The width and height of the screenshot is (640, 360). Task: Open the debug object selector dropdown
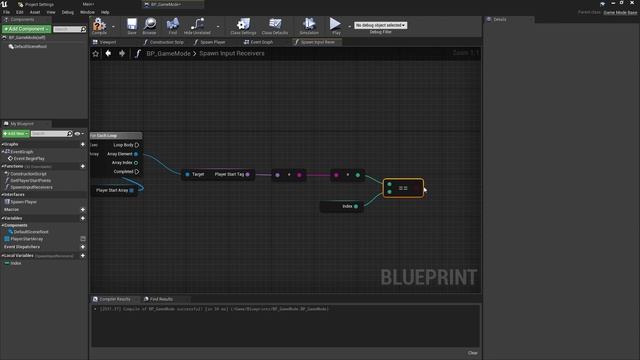[380, 25]
